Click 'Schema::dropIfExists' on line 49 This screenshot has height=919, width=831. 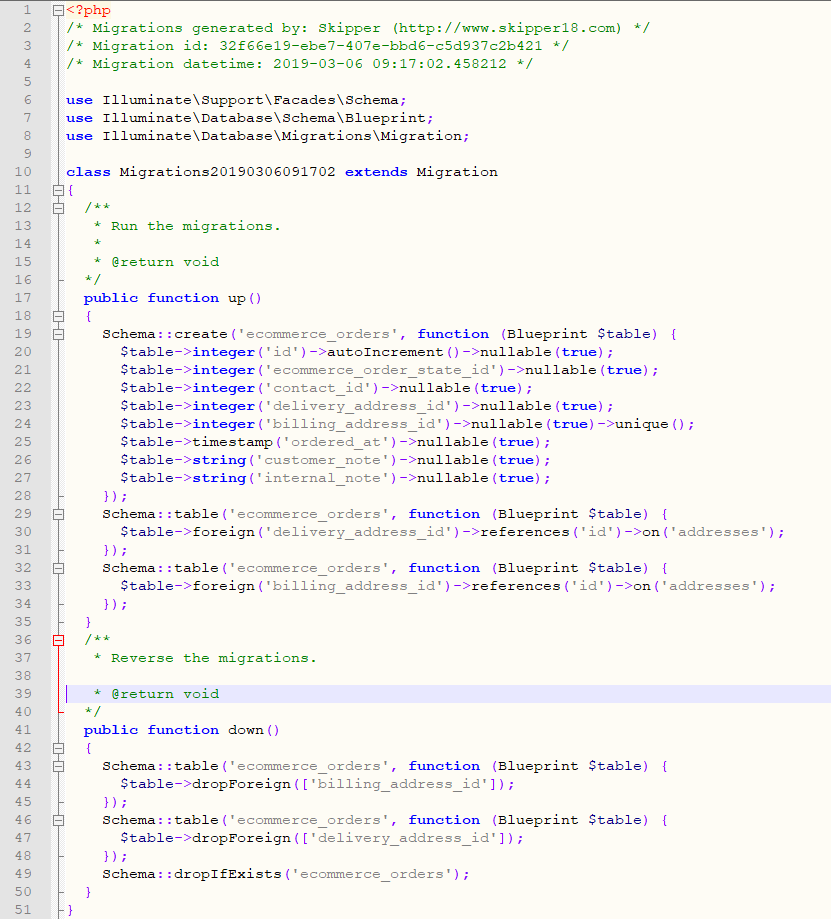tap(192, 874)
